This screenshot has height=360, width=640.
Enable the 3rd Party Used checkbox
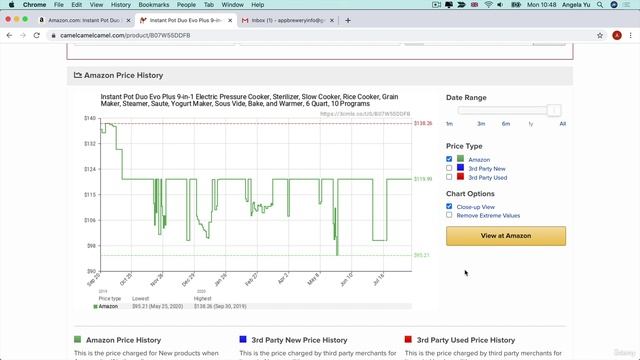449,177
